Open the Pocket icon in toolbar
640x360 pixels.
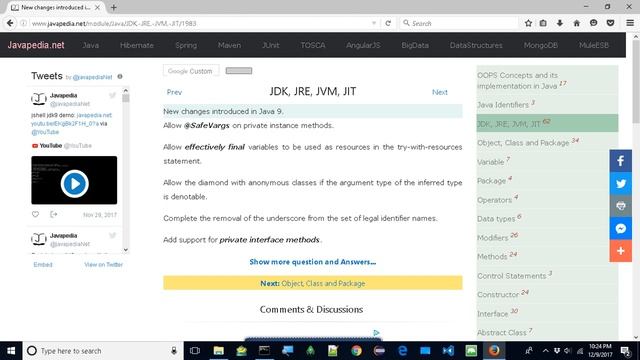coord(610,23)
